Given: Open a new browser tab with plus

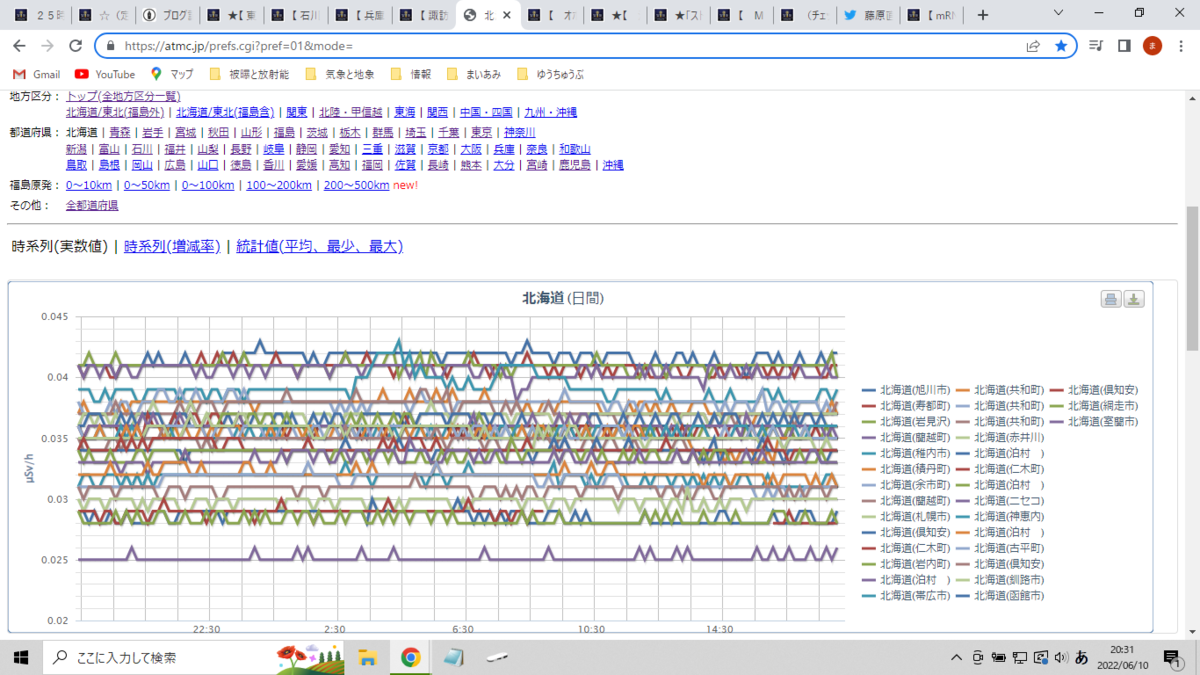Looking at the screenshot, I should point(983,15).
